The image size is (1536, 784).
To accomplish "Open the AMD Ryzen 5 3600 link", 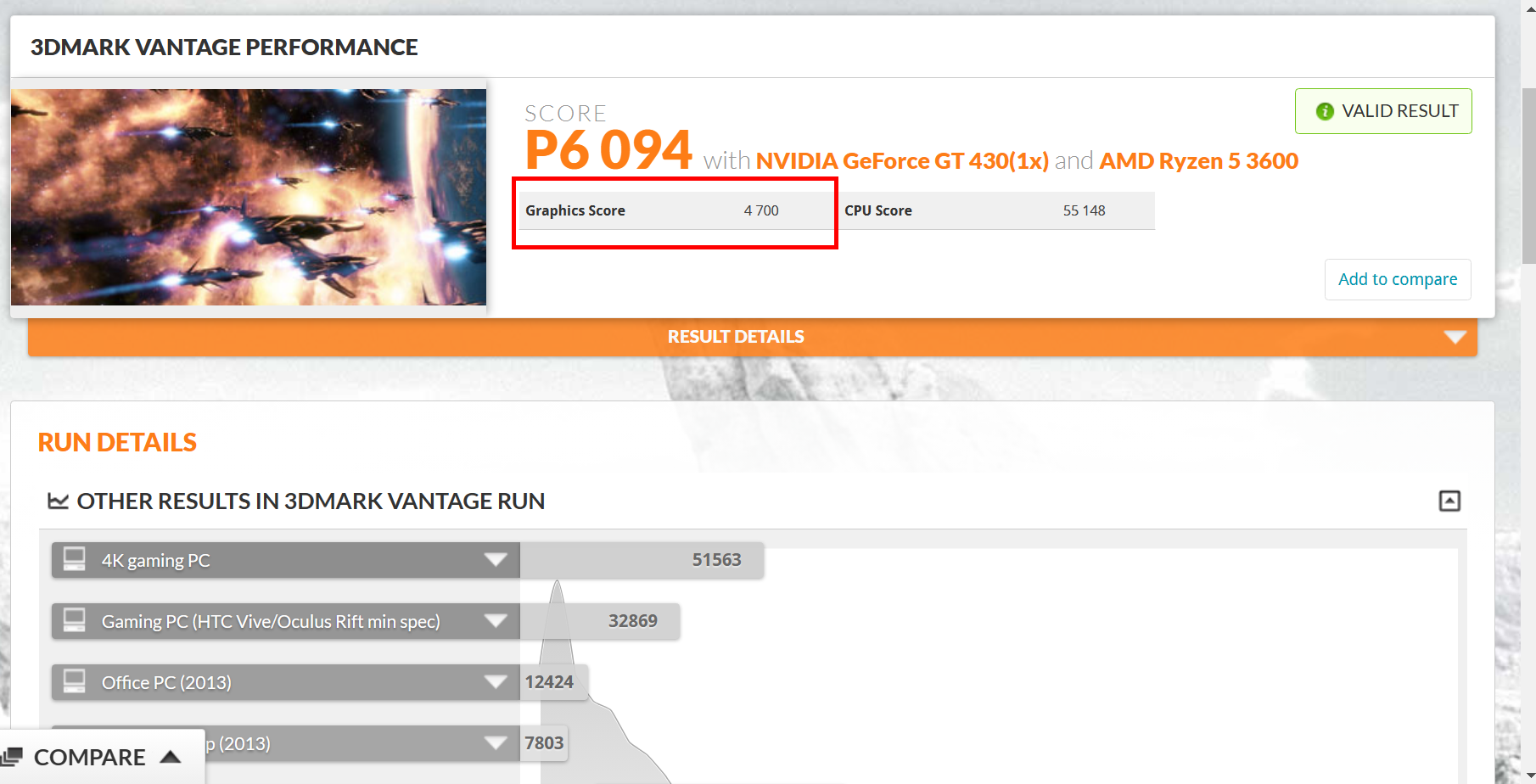I will point(1199,160).
